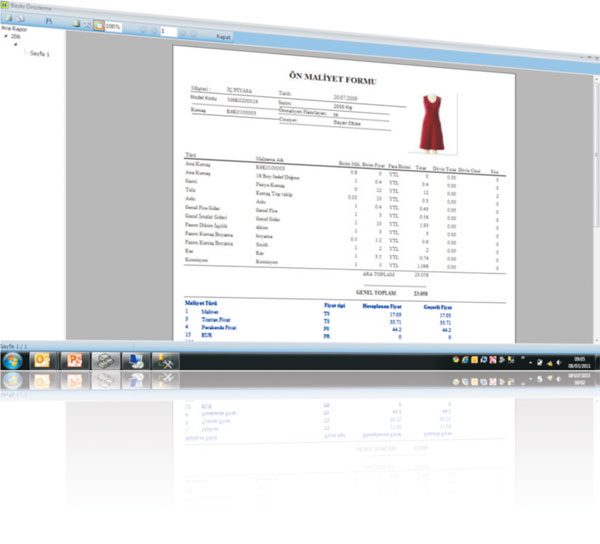Image resolution: width=600 pixels, height=544 pixels.
Task: Click the network tray icon
Action: 549,363
